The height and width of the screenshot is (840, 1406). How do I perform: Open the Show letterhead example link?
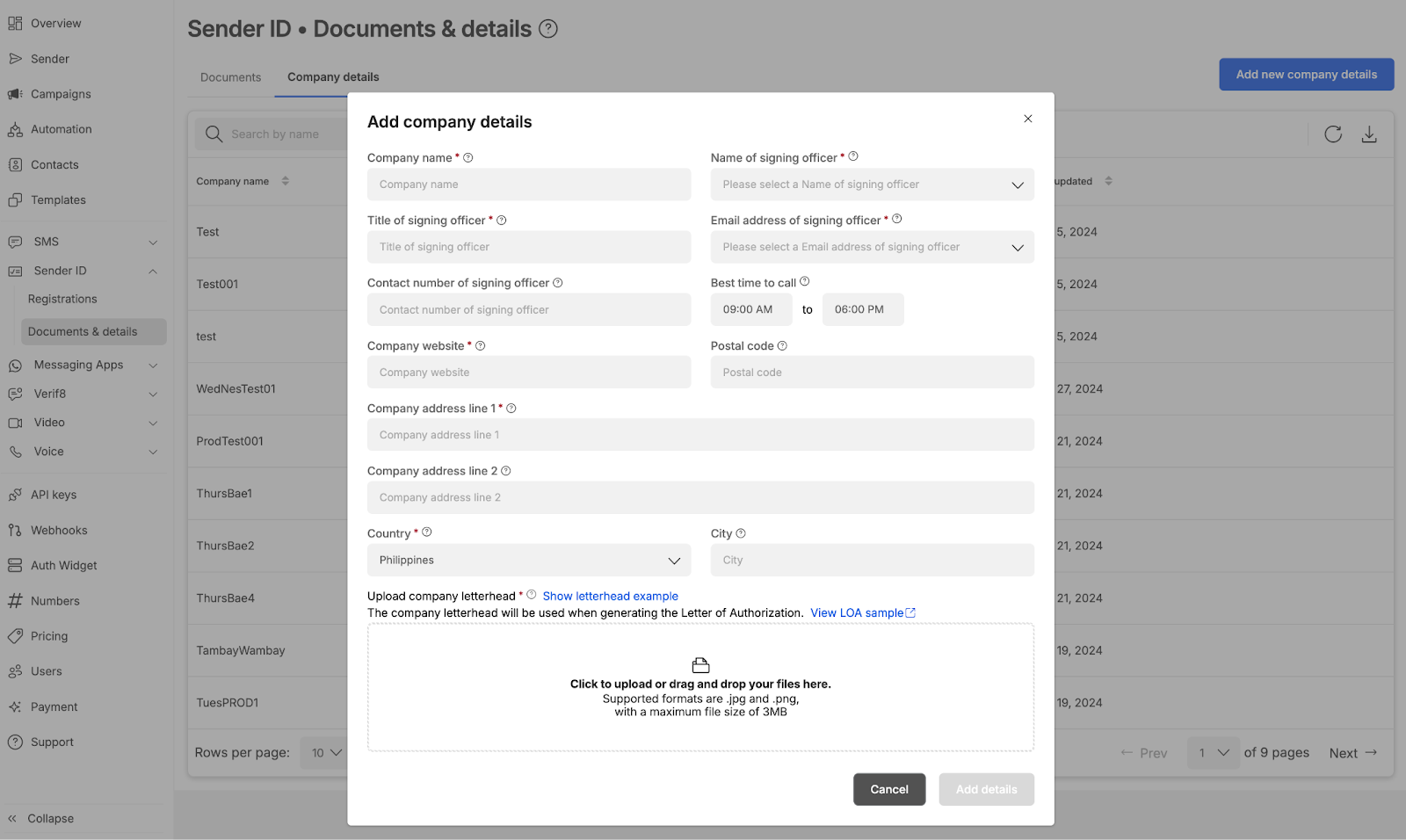610,596
